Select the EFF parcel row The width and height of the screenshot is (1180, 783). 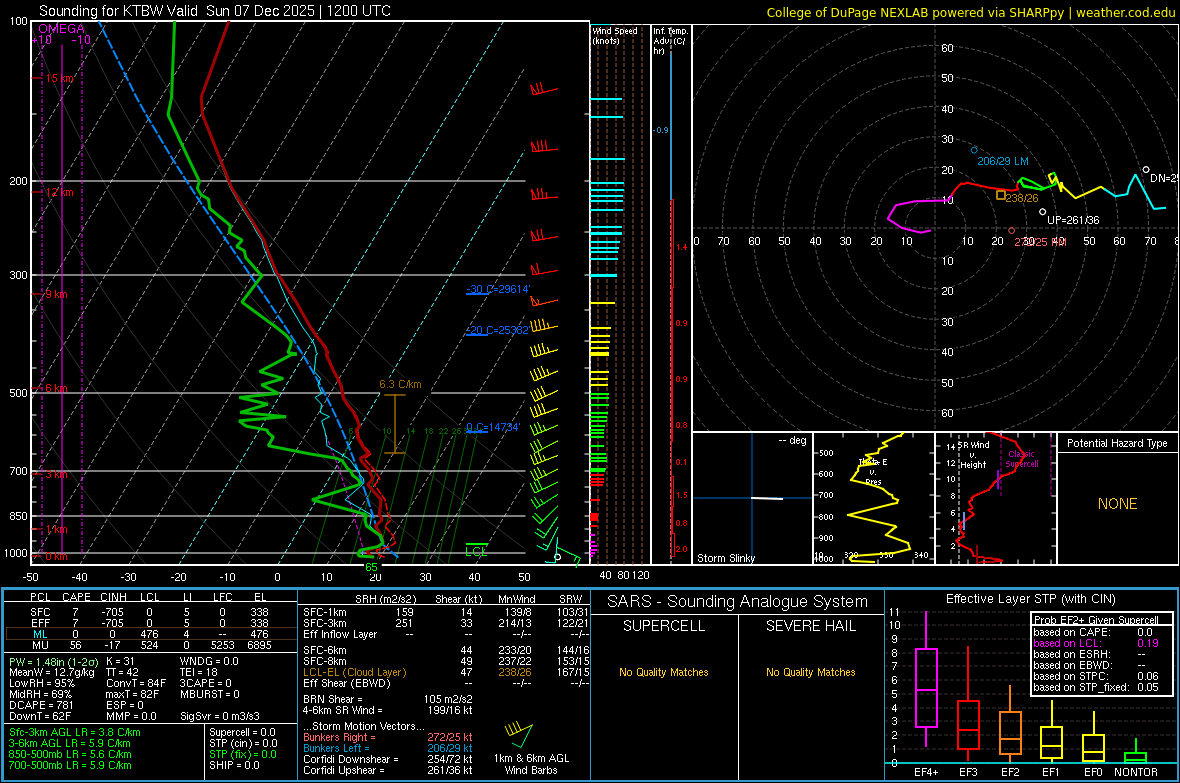(149, 623)
